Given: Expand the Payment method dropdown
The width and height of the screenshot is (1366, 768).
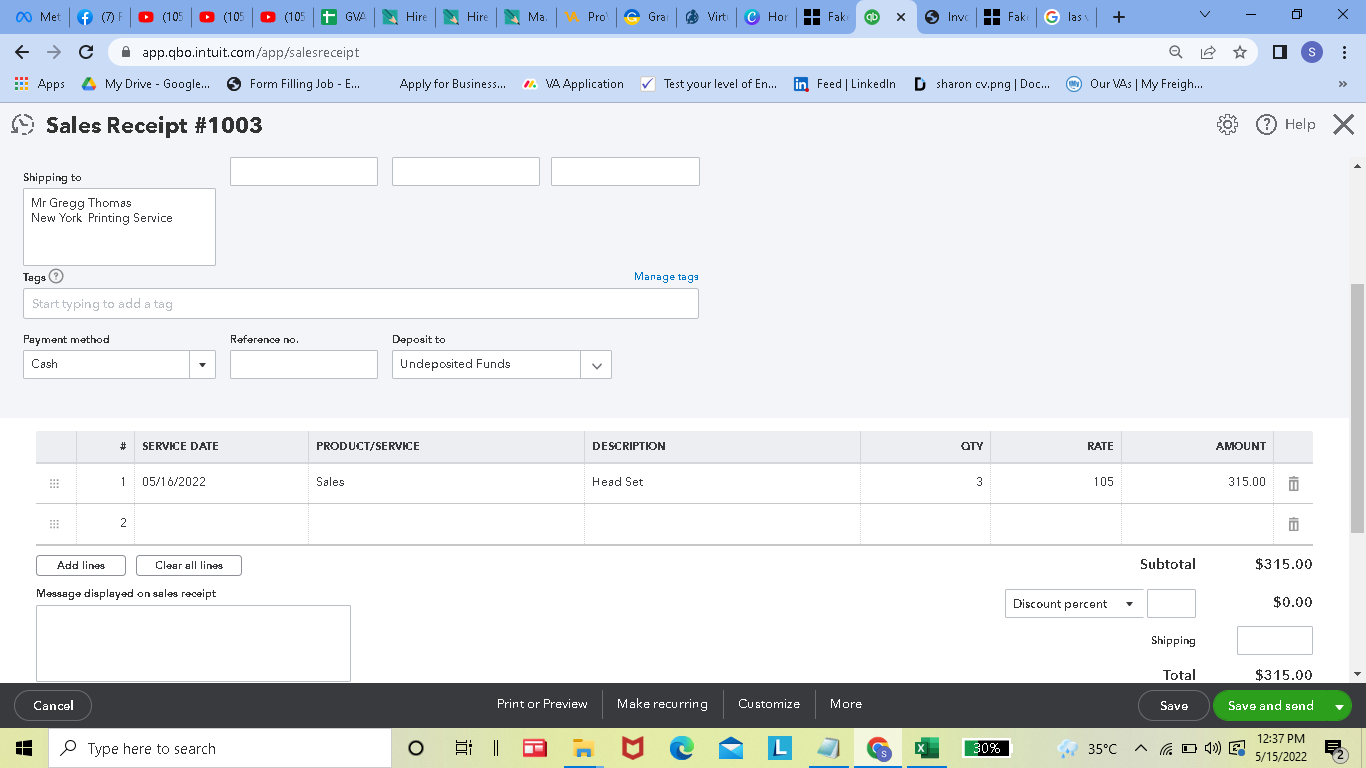Looking at the screenshot, I should (203, 365).
